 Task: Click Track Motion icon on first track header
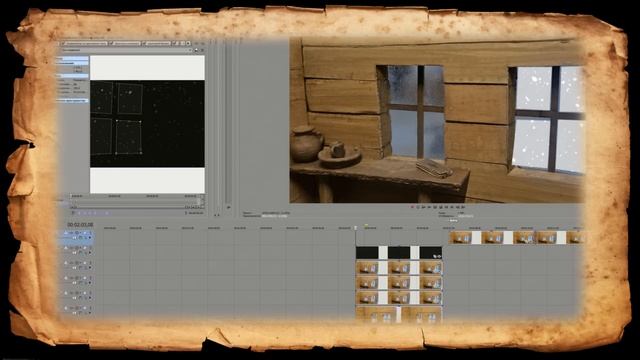71,233
